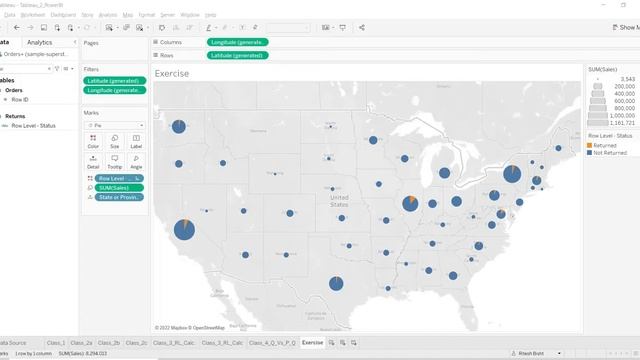Open the New Worksheet dropdown arrow
The height and width of the screenshot is (360, 640).
(x=117, y=28)
